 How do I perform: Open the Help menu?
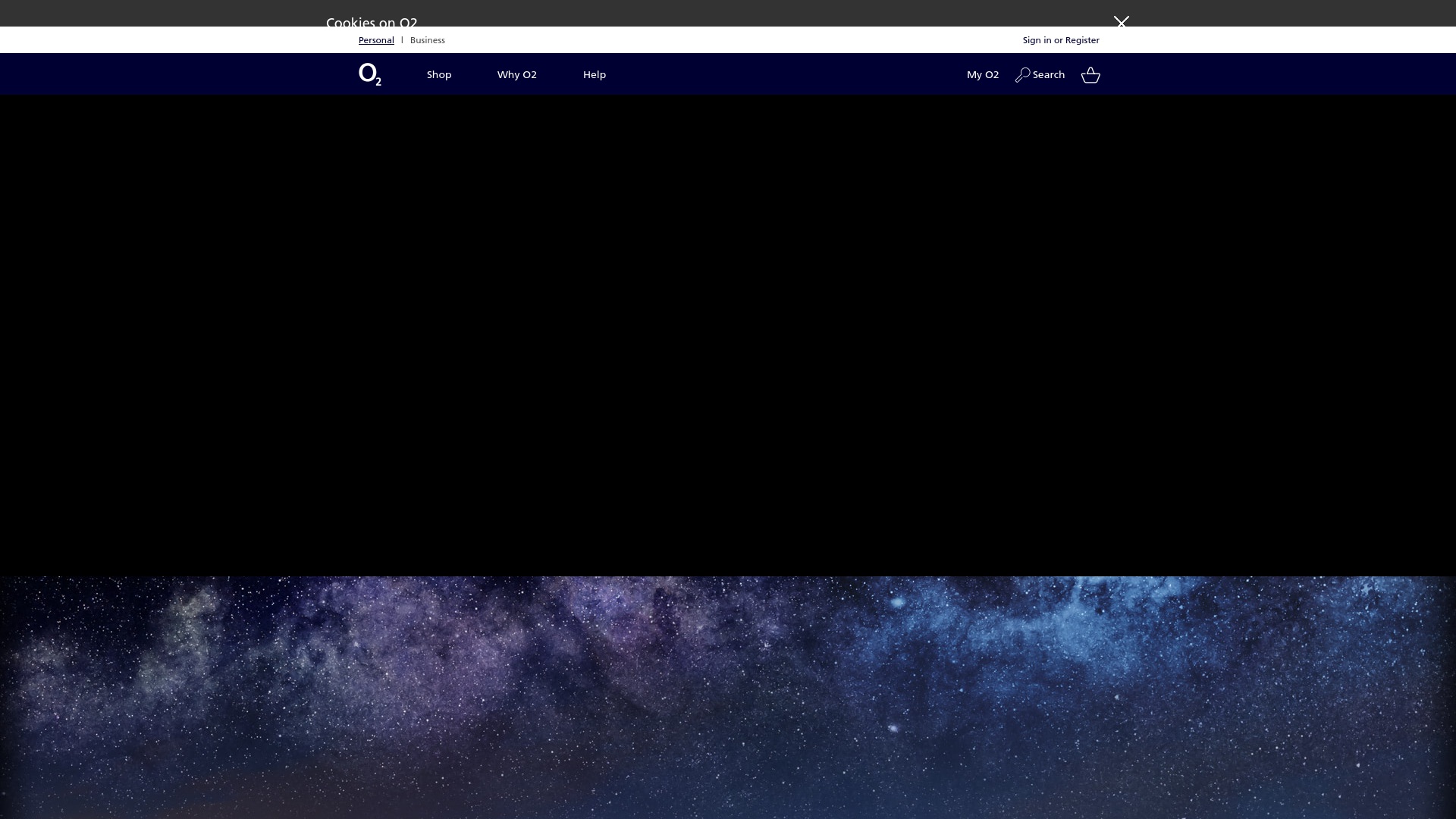595,74
